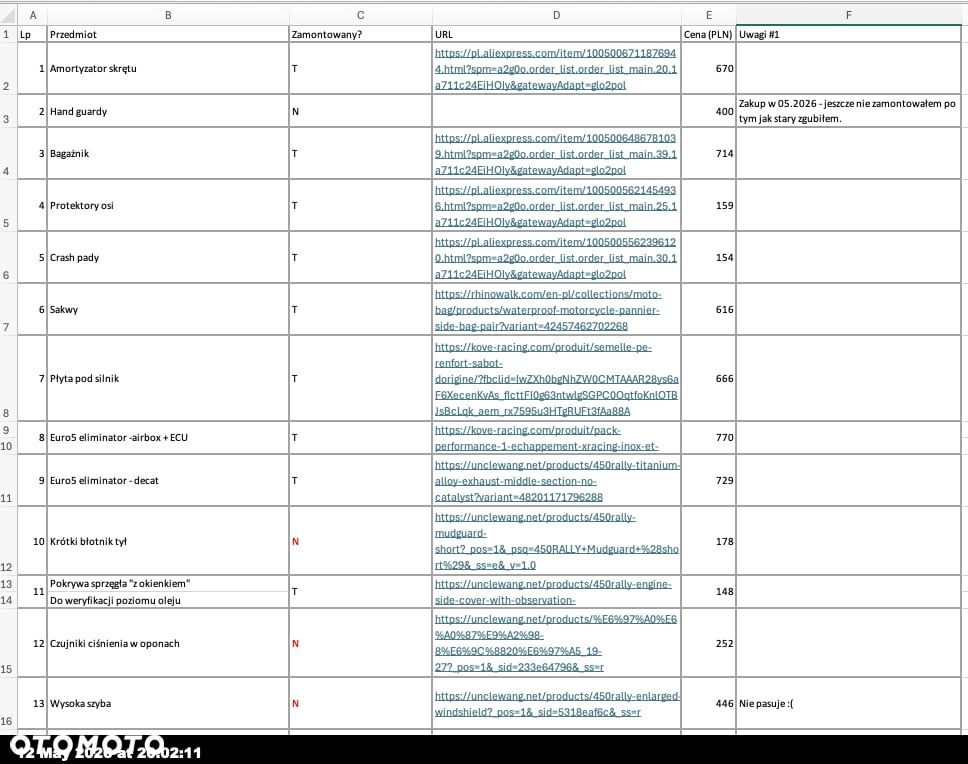Open the rhinowalk link for Sakwy
Screen dimensions: 968x764
coord(548,310)
